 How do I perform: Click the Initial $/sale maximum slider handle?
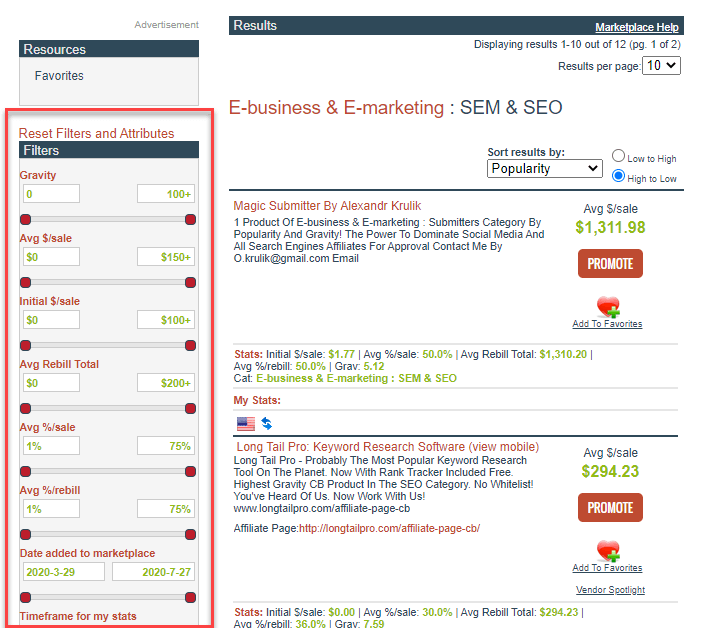click(191, 346)
